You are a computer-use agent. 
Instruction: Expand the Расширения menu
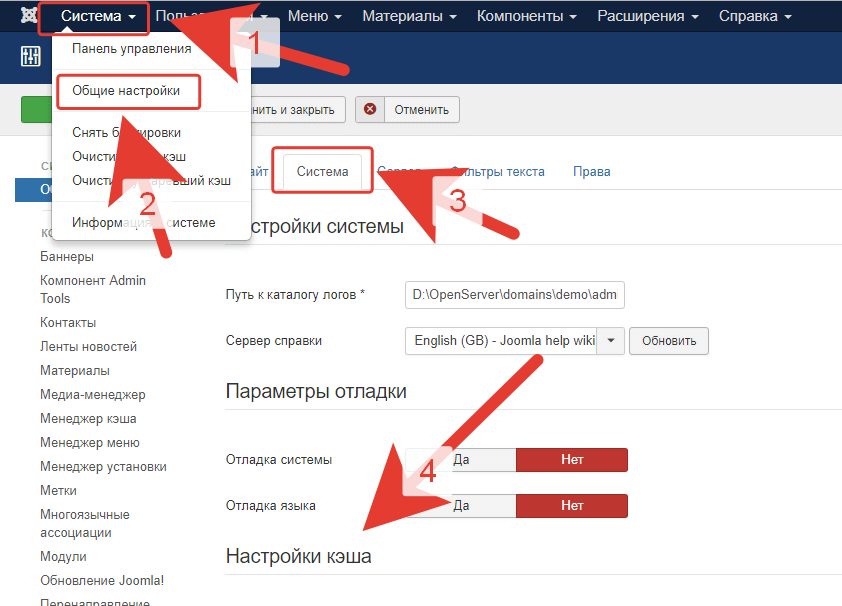click(647, 15)
